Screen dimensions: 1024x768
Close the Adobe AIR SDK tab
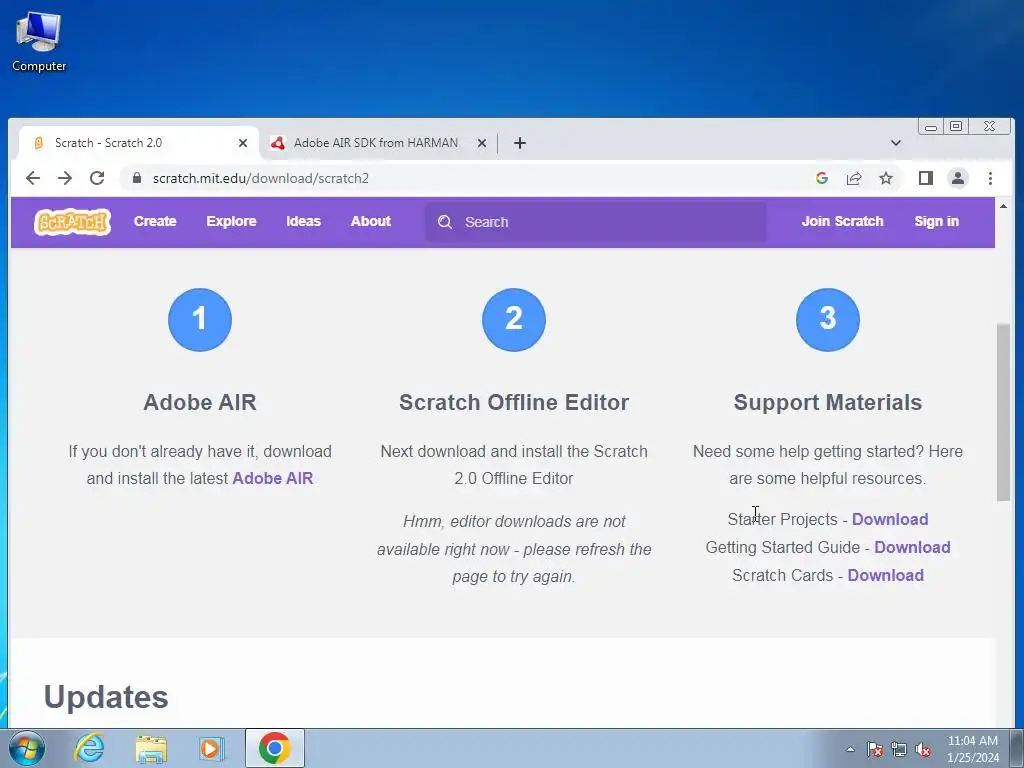point(482,143)
